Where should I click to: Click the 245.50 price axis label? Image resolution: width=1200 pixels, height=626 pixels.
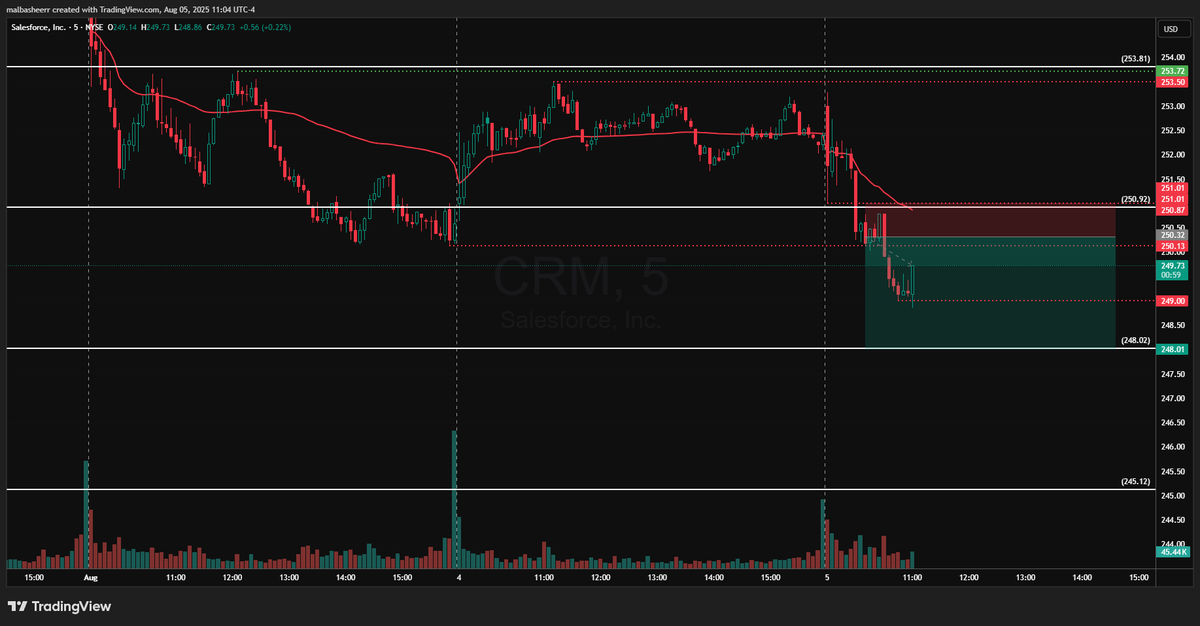[1172, 471]
